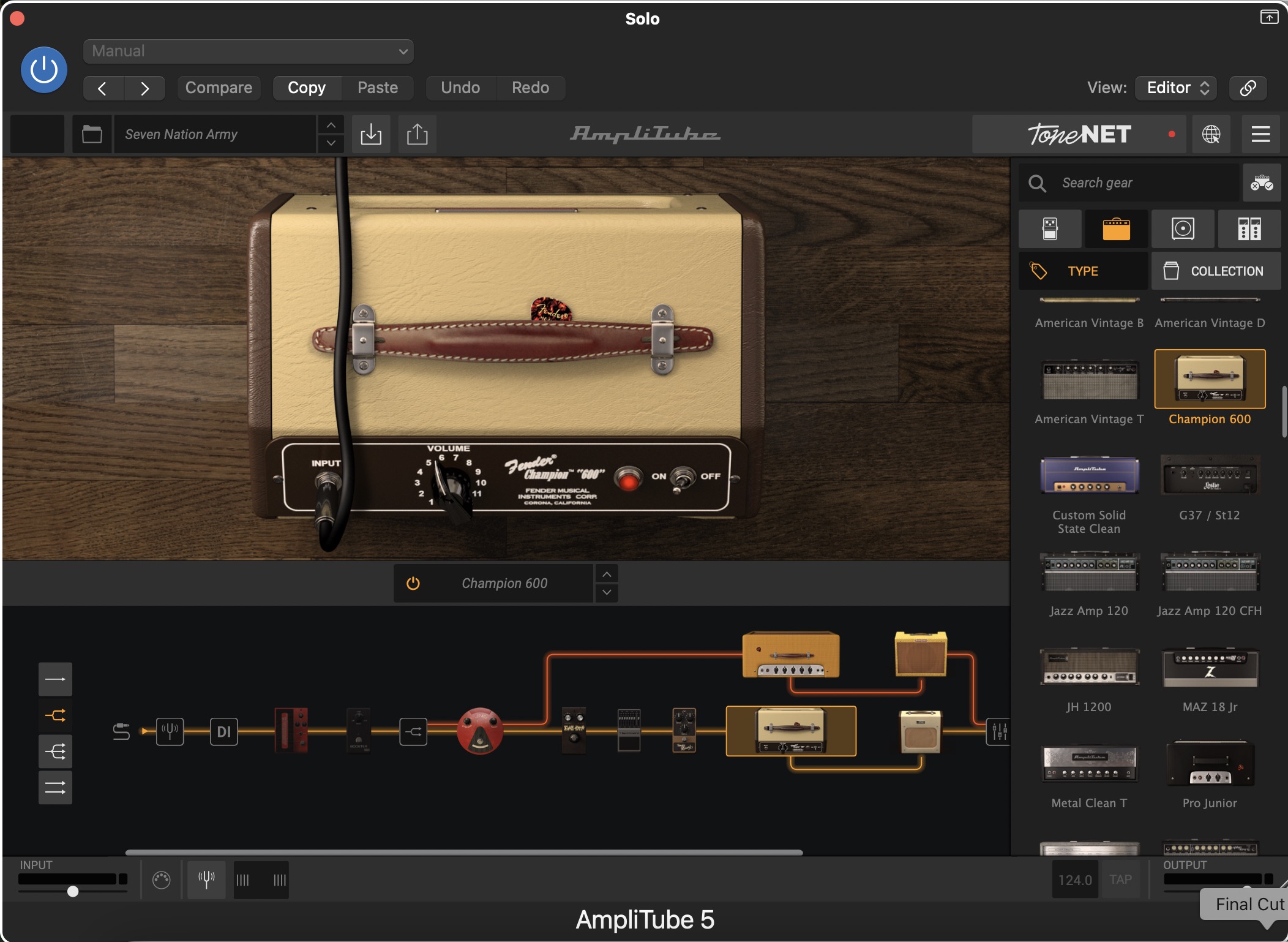Toggle the plugin power bypass button
1288x942 pixels.
[44, 70]
